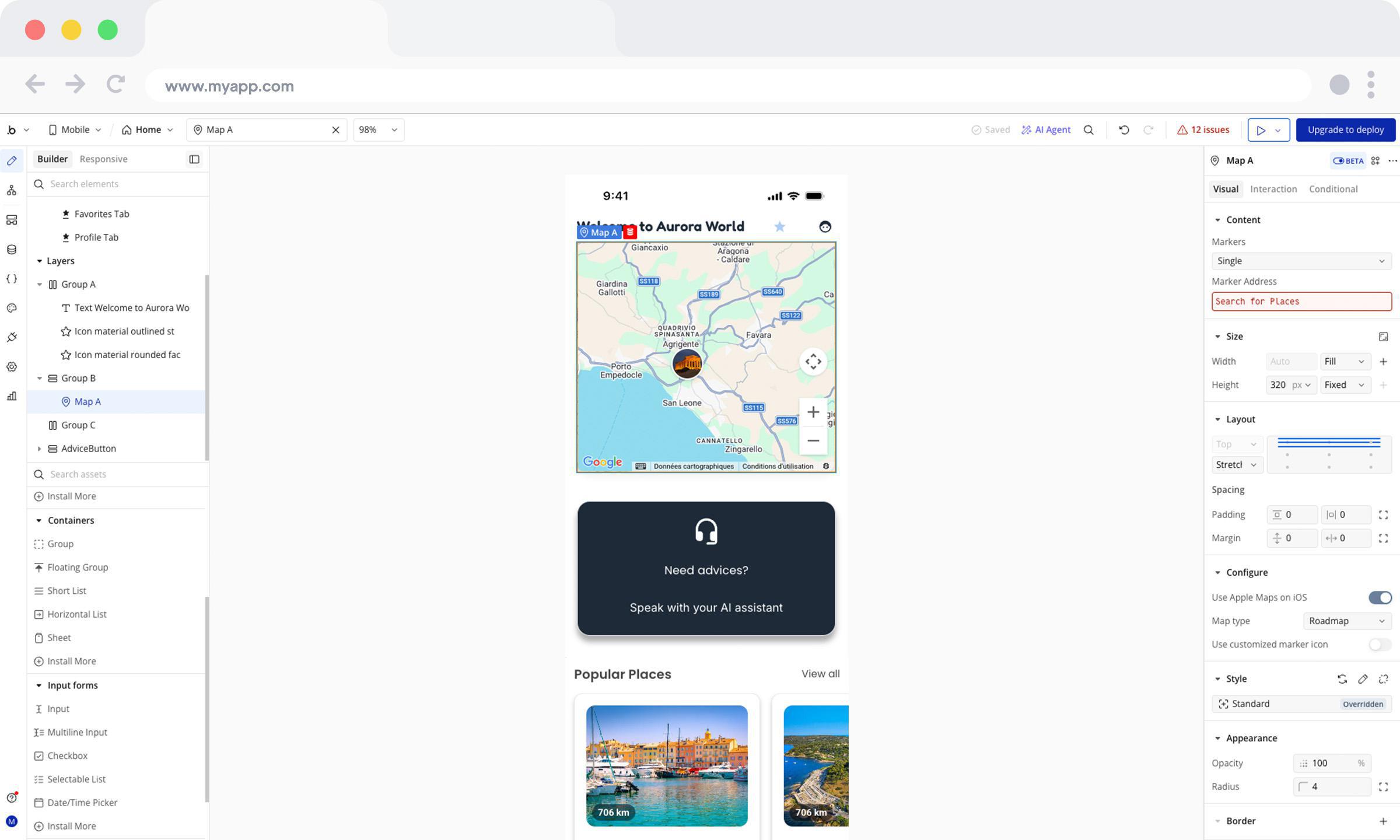Collapse the Group A layer tree arrow
1400x840 pixels.
coord(40,285)
